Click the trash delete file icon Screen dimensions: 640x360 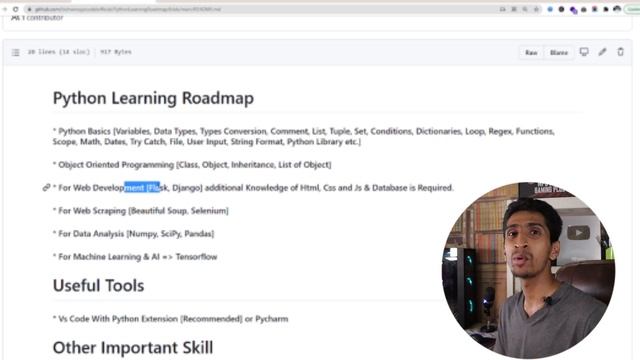click(x=620, y=52)
